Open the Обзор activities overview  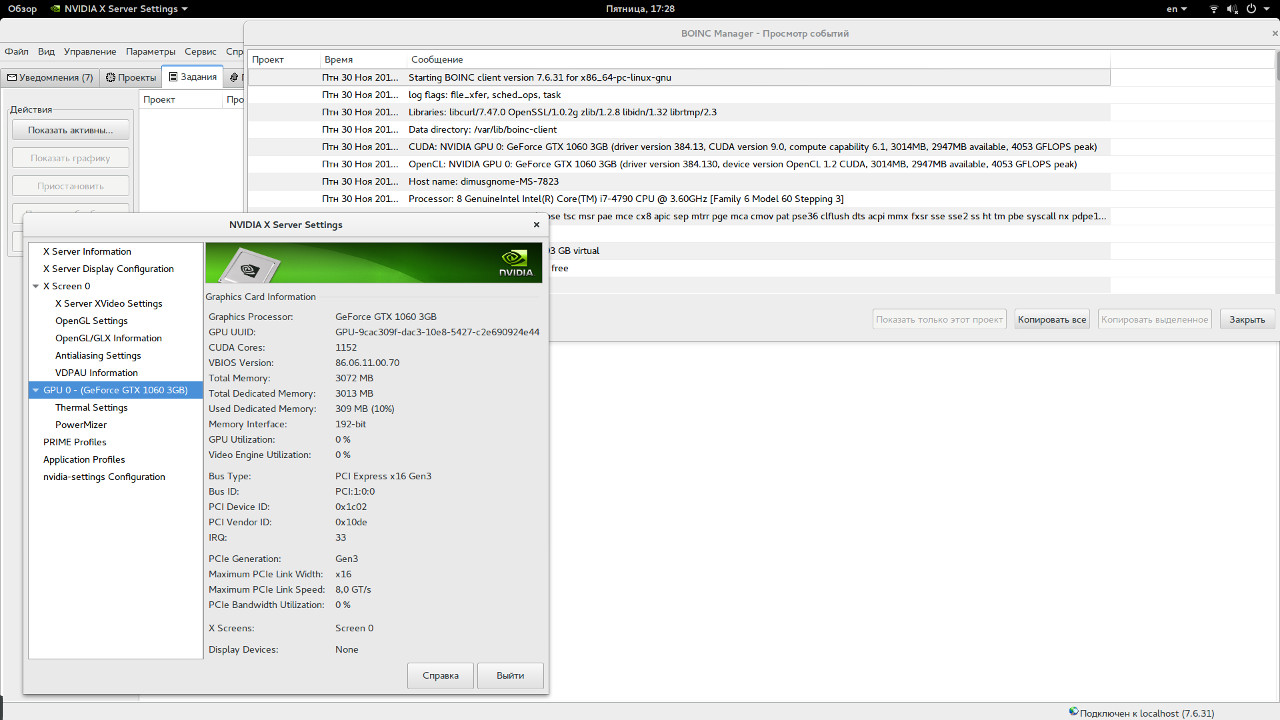coord(22,9)
